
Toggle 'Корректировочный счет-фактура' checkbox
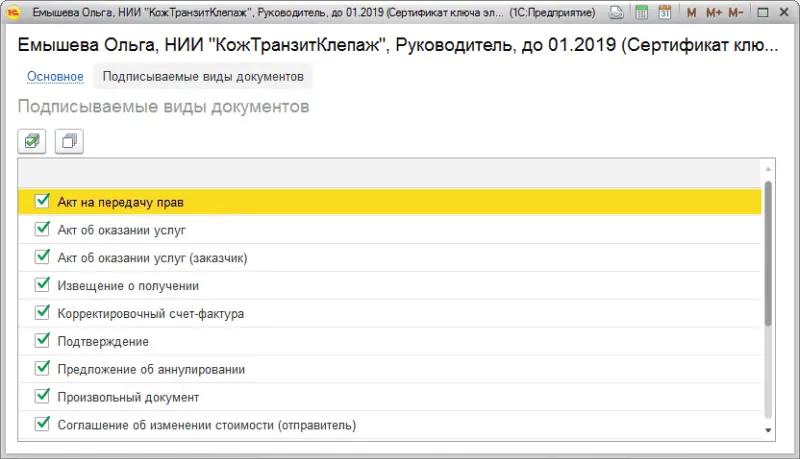coord(42,312)
